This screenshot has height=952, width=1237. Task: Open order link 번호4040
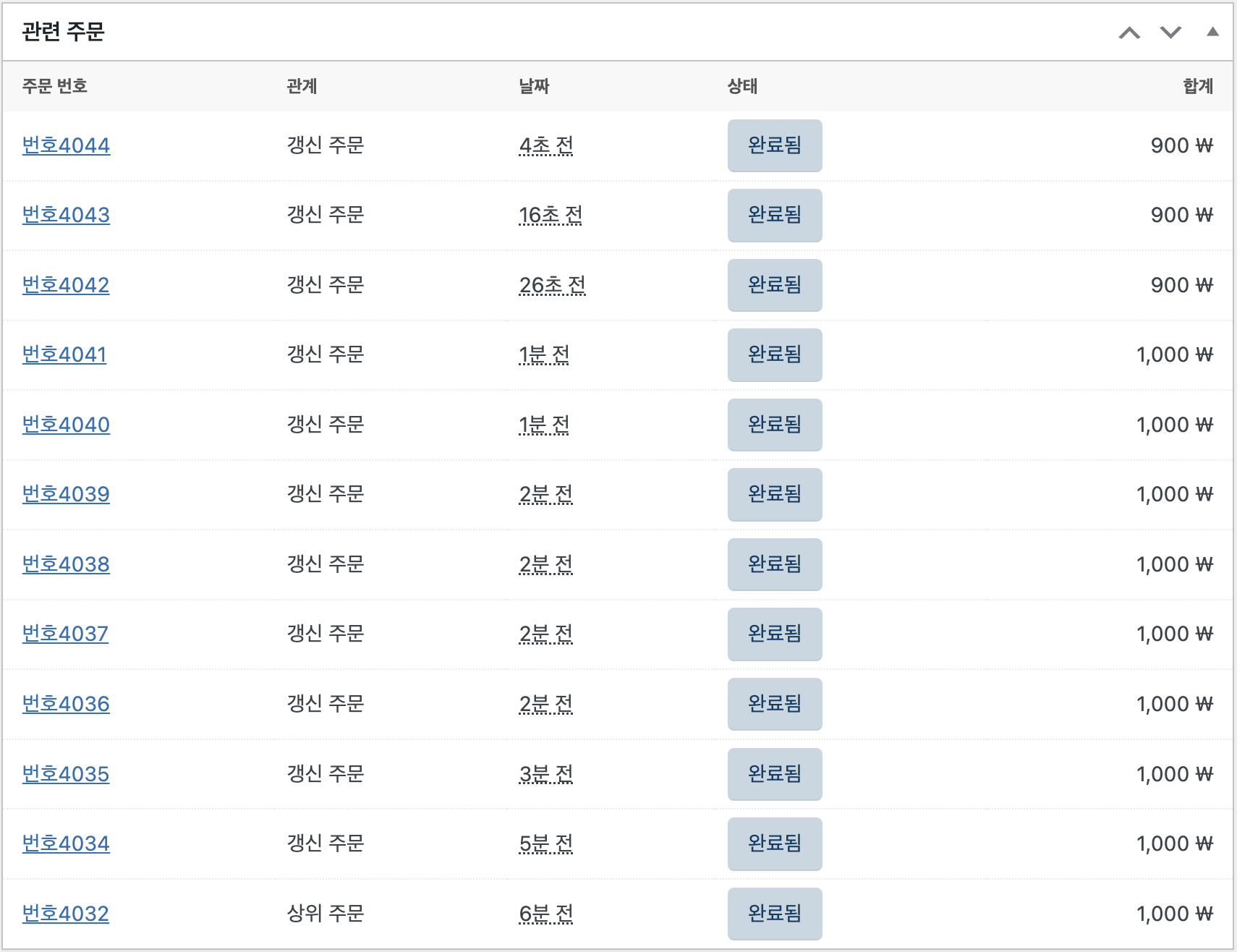coord(66,425)
